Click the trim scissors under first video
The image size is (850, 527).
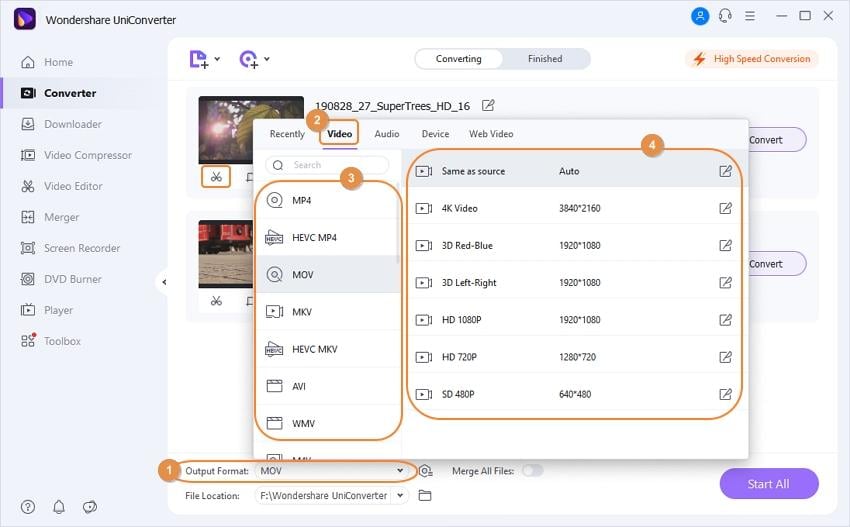[x=216, y=177]
